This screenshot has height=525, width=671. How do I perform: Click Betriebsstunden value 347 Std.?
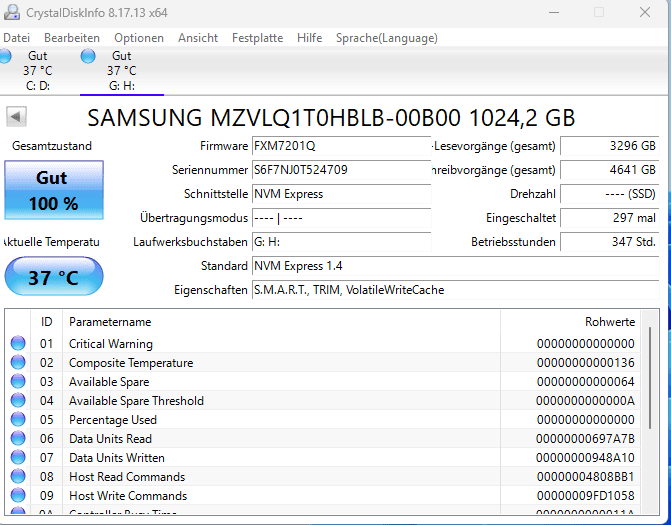609,242
